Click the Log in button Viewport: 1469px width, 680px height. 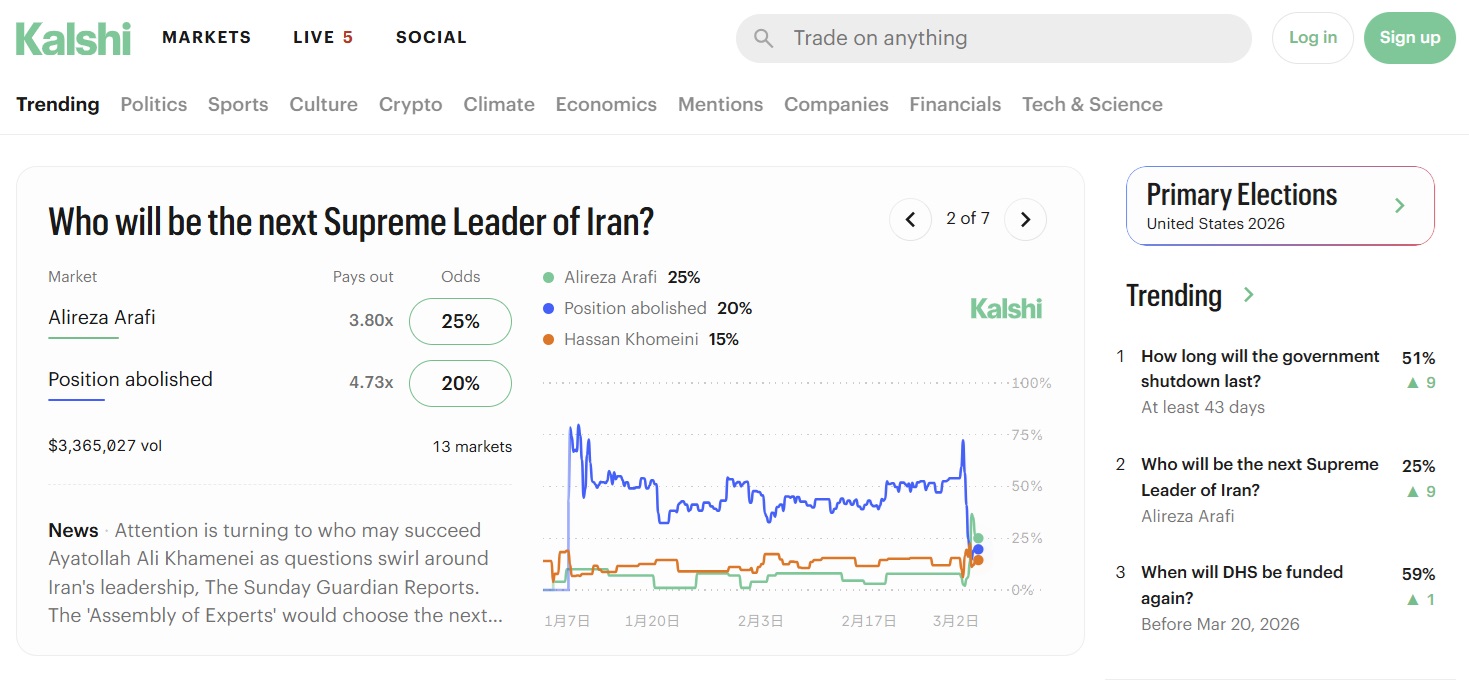click(1312, 38)
